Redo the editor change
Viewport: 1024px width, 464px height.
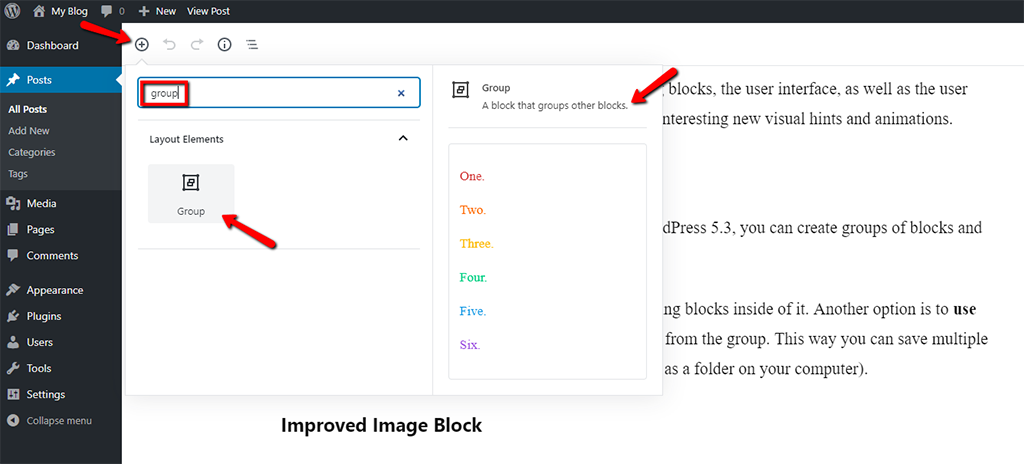(x=197, y=44)
